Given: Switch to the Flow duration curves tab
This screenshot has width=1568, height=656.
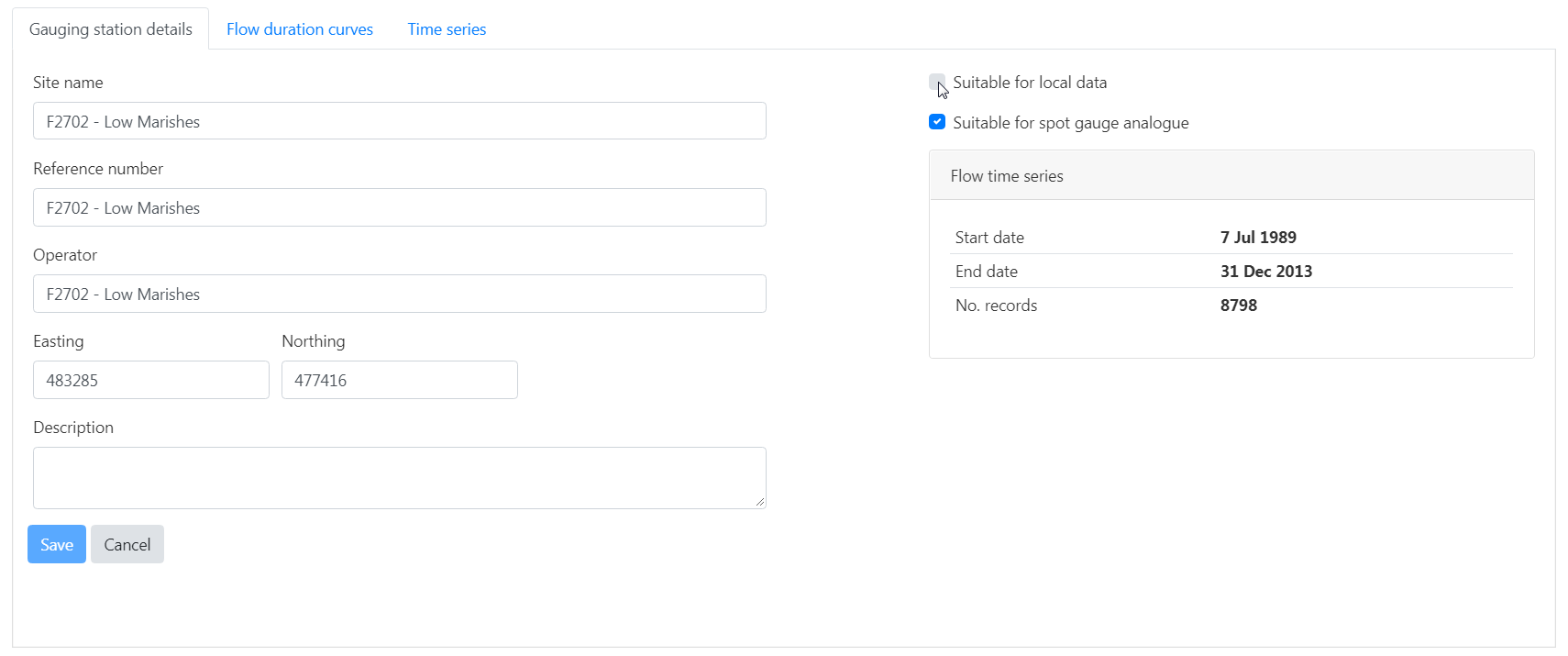Looking at the screenshot, I should click(299, 29).
